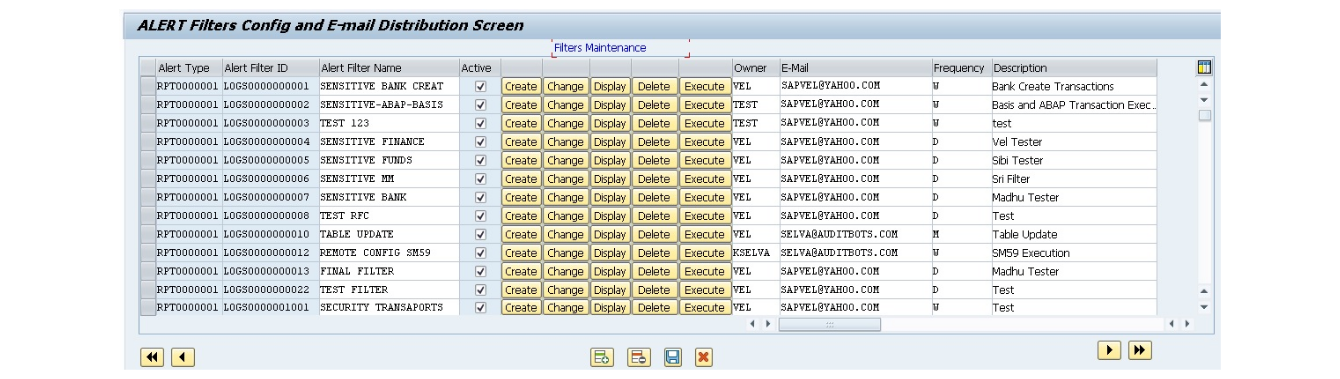Click Execute for SENSITIVE FUNDS row
This screenshot has height=379, width=1340.
point(705,160)
